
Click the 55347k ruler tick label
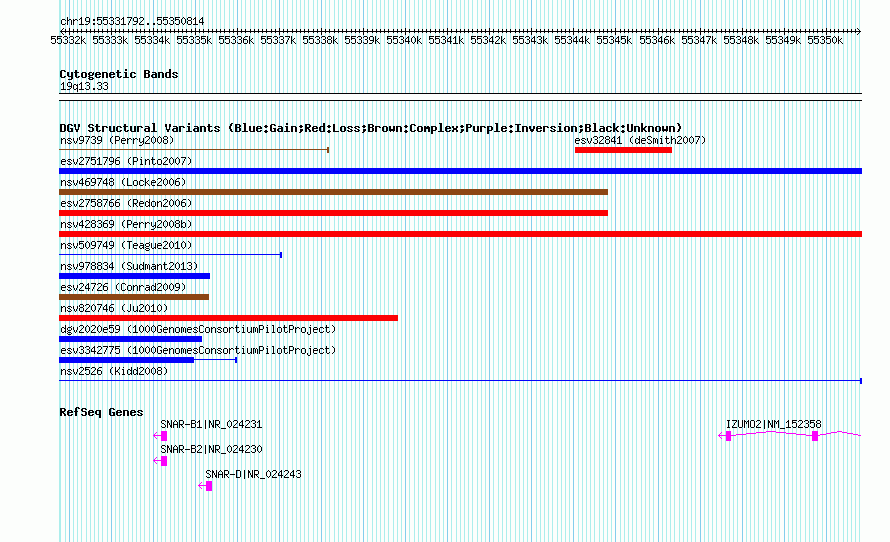pyautogui.click(x=699, y=41)
